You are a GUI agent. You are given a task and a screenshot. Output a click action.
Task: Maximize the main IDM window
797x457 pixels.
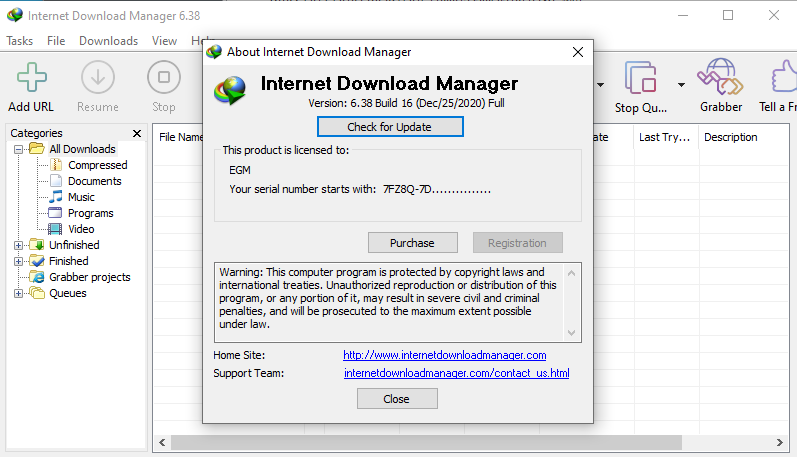pos(728,15)
